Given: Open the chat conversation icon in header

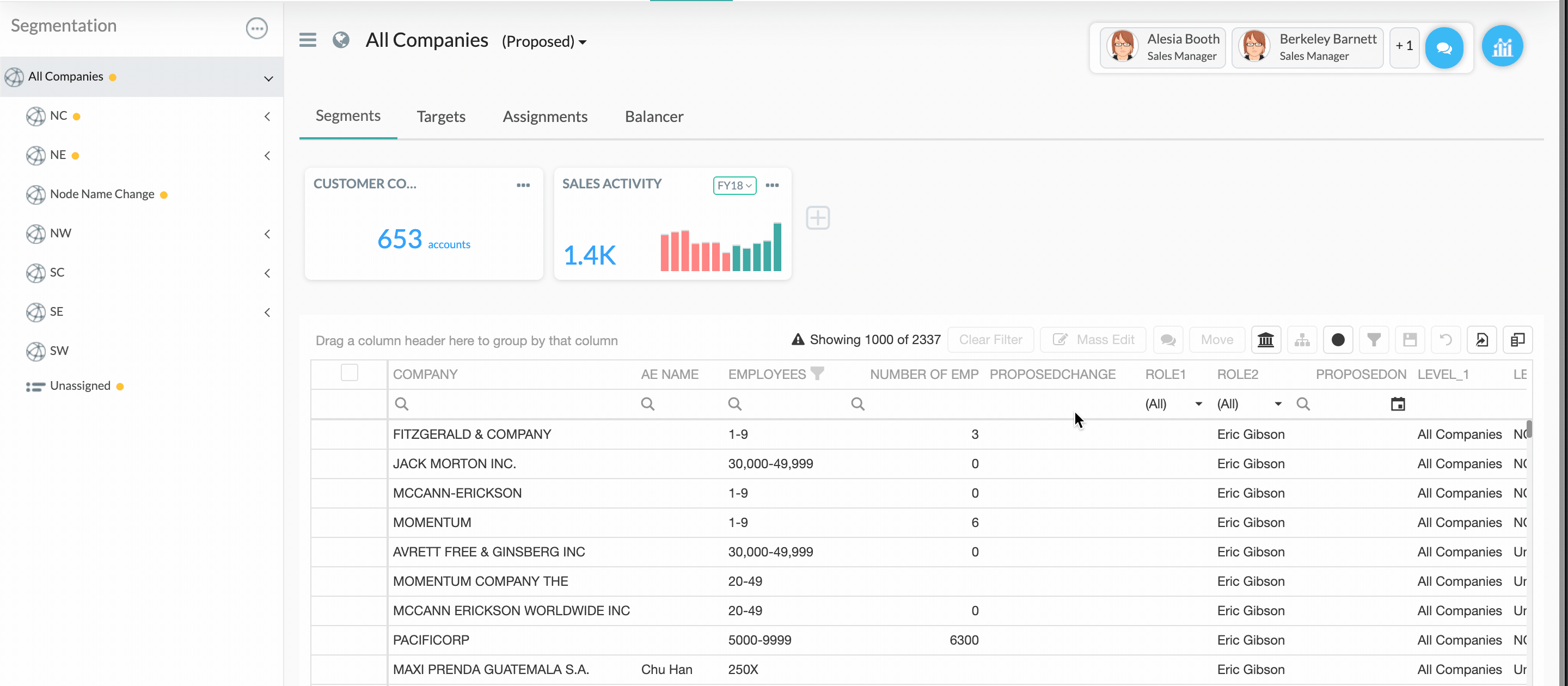Looking at the screenshot, I should tap(1444, 47).
